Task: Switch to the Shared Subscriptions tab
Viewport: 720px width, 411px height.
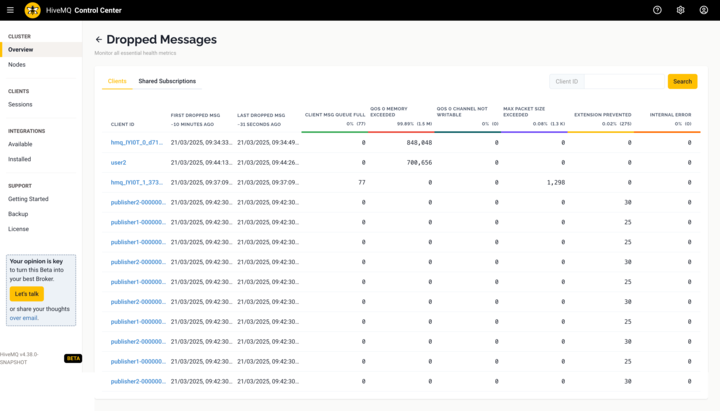Action: coord(167,81)
